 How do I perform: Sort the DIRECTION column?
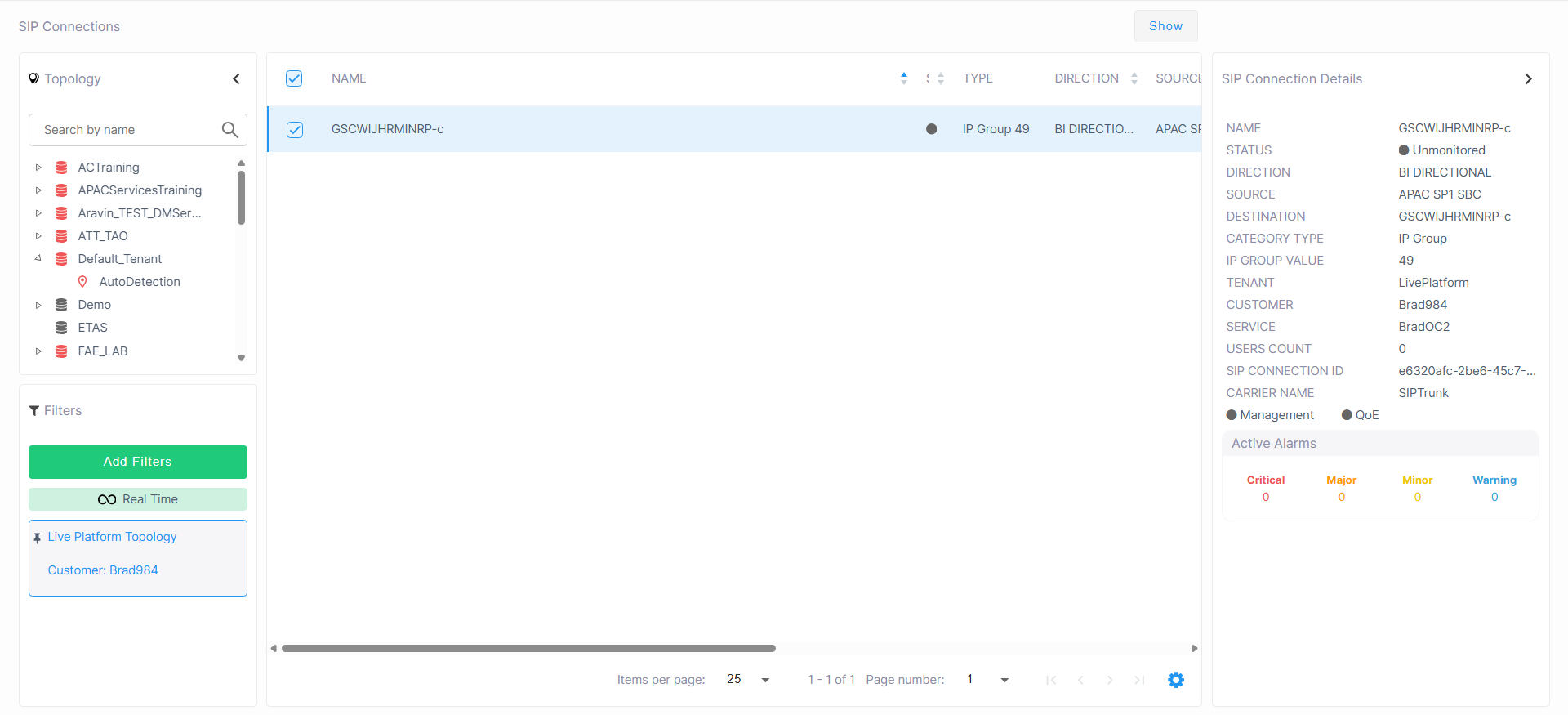(1134, 78)
